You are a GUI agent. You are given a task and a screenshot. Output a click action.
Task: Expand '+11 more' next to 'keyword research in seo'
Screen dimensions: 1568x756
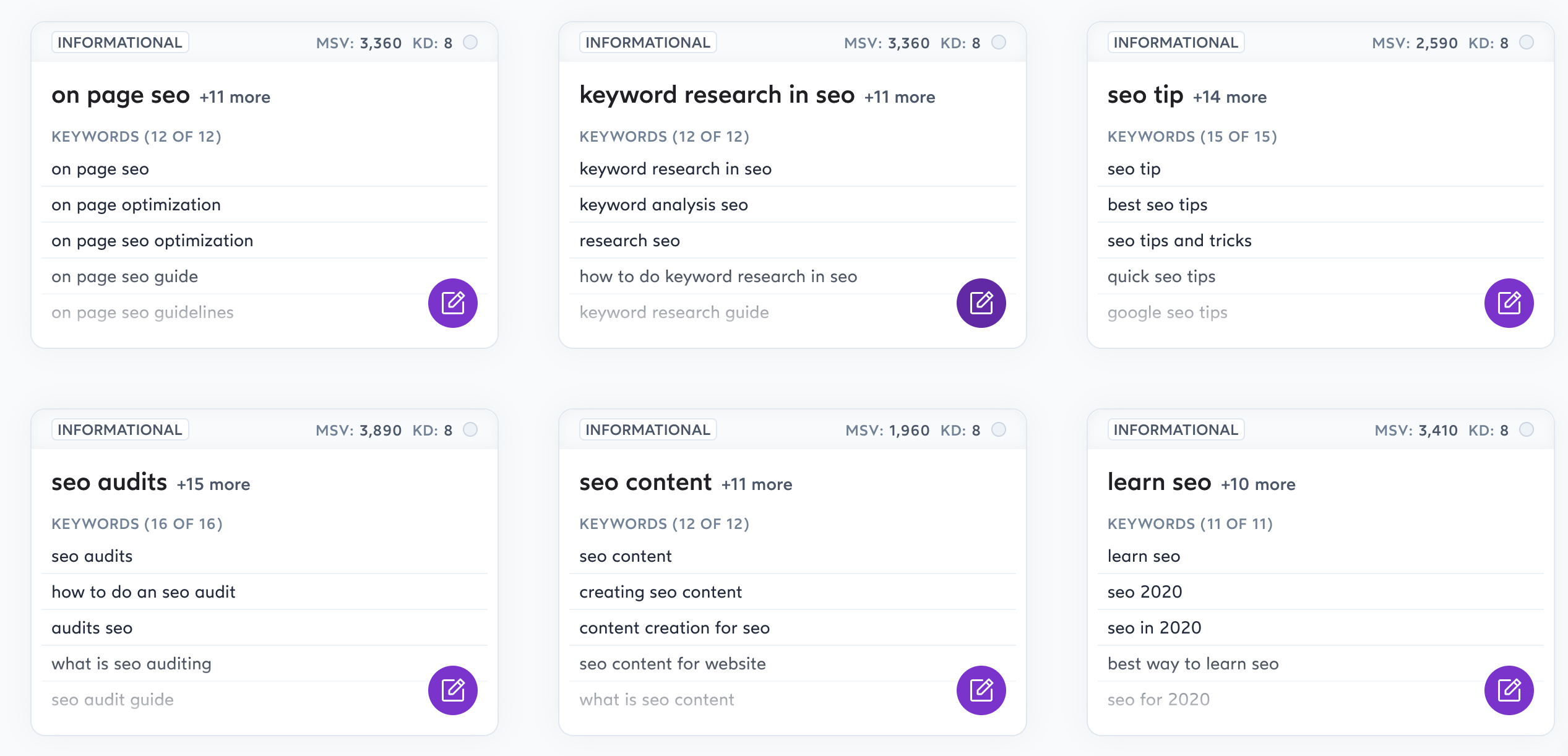pyautogui.click(x=900, y=97)
